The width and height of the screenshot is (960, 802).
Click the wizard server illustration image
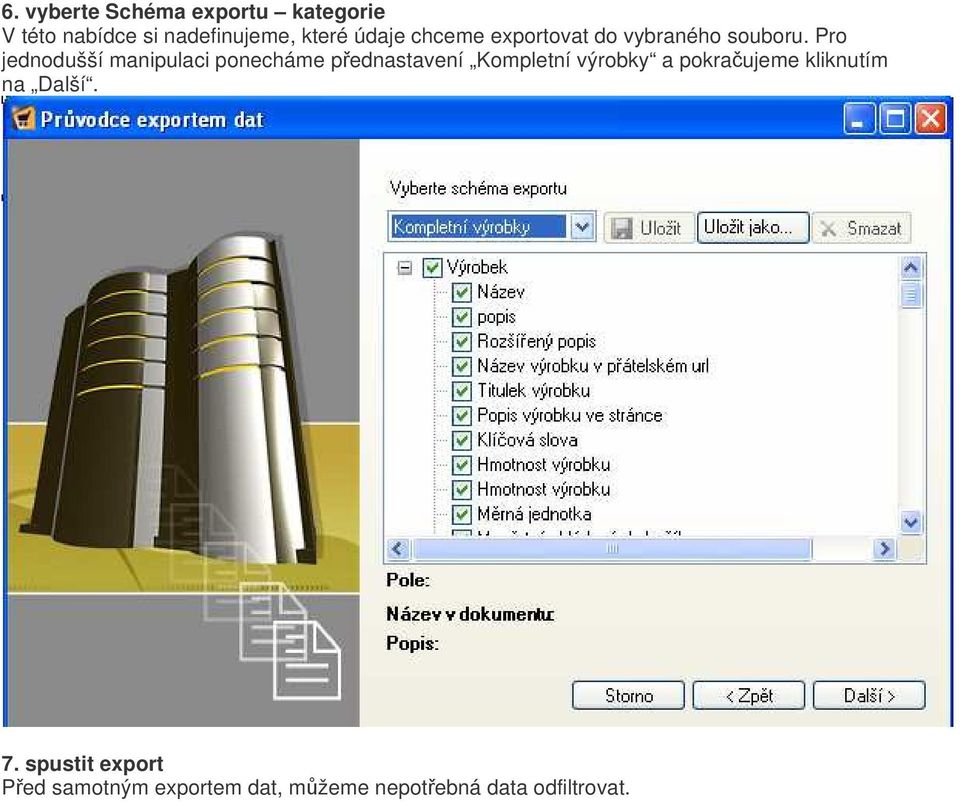(x=182, y=432)
